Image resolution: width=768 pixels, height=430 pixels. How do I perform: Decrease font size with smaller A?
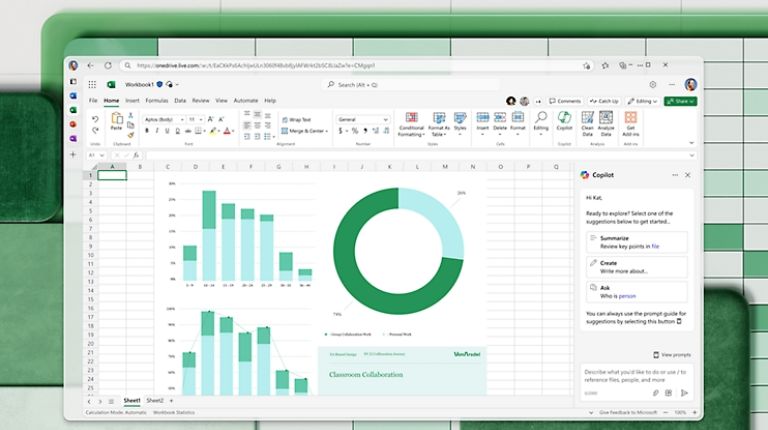tap(221, 119)
